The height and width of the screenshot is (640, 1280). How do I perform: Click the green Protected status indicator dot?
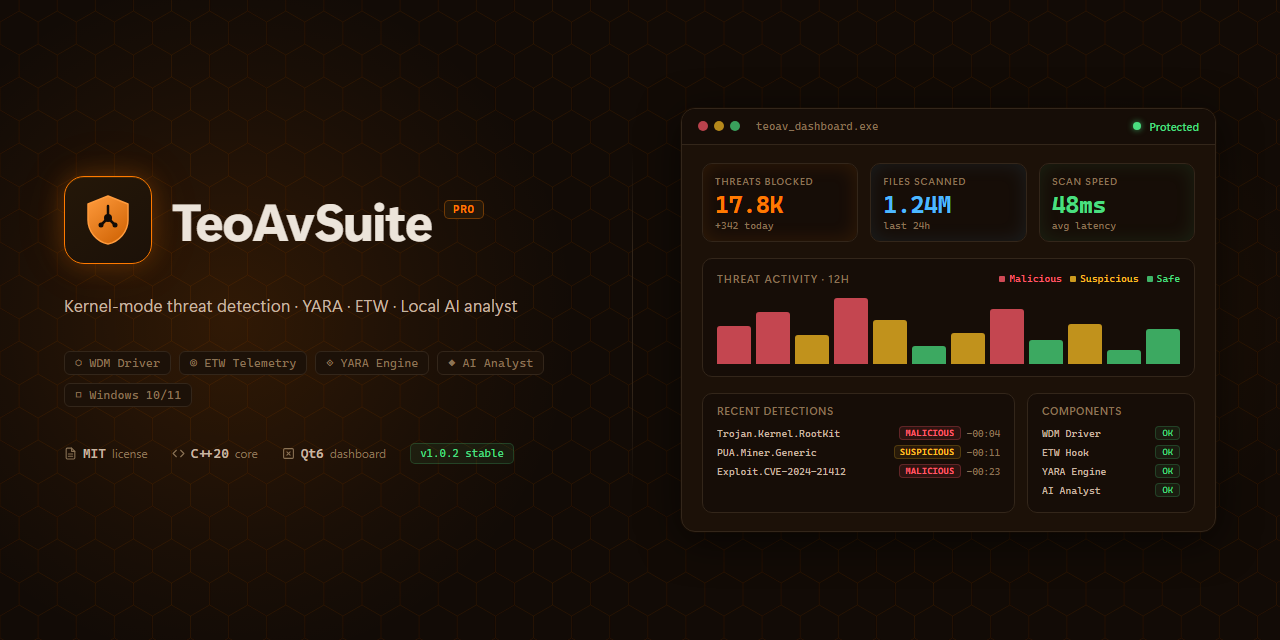[1136, 126]
